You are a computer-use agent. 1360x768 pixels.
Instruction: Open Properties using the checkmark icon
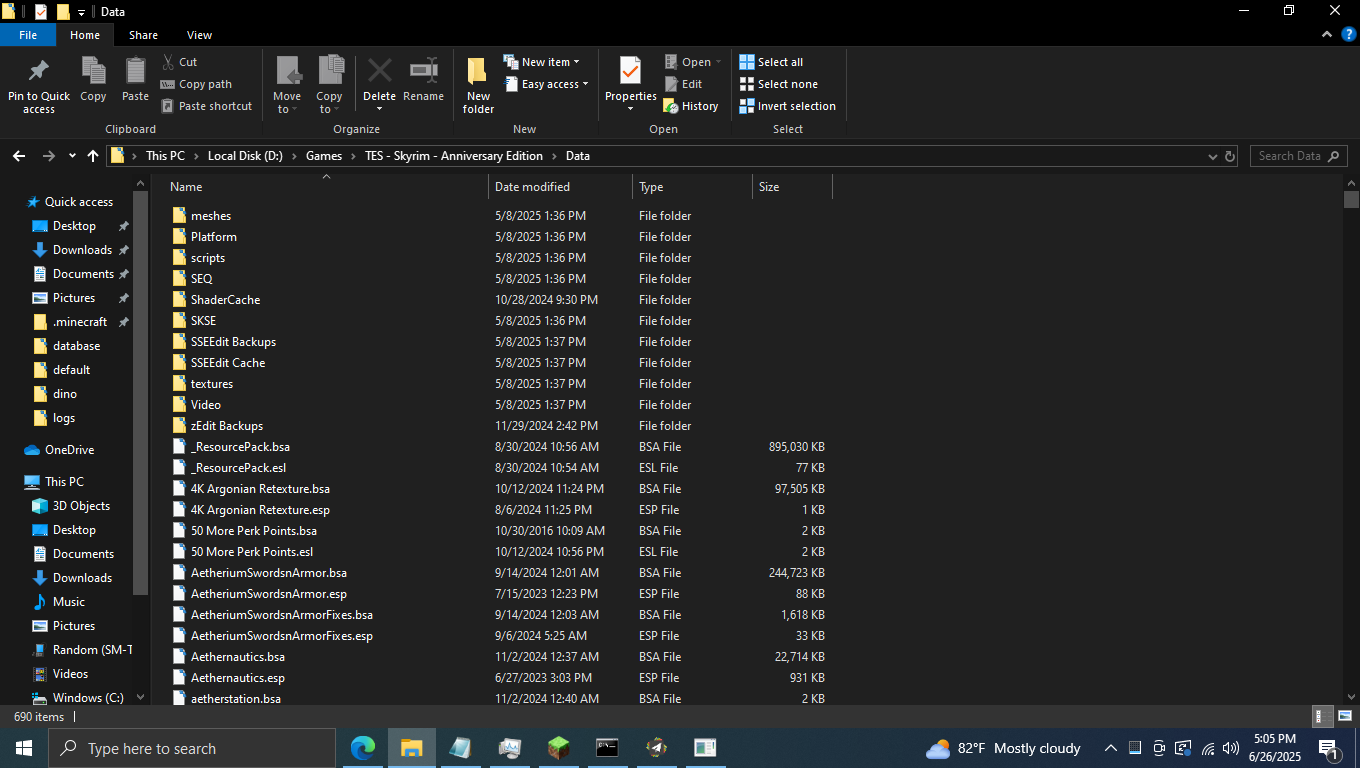click(x=630, y=72)
